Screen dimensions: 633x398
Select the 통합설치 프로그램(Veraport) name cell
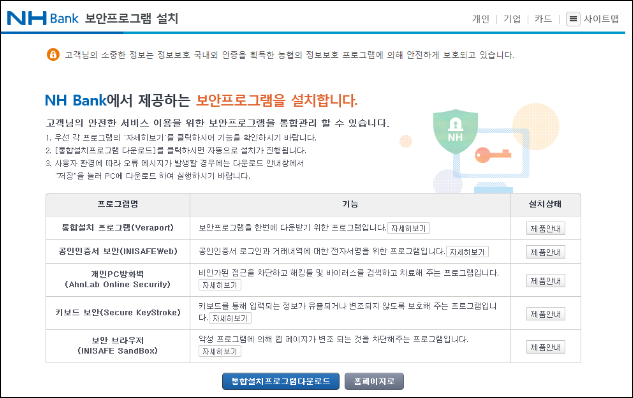click(x=117, y=228)
